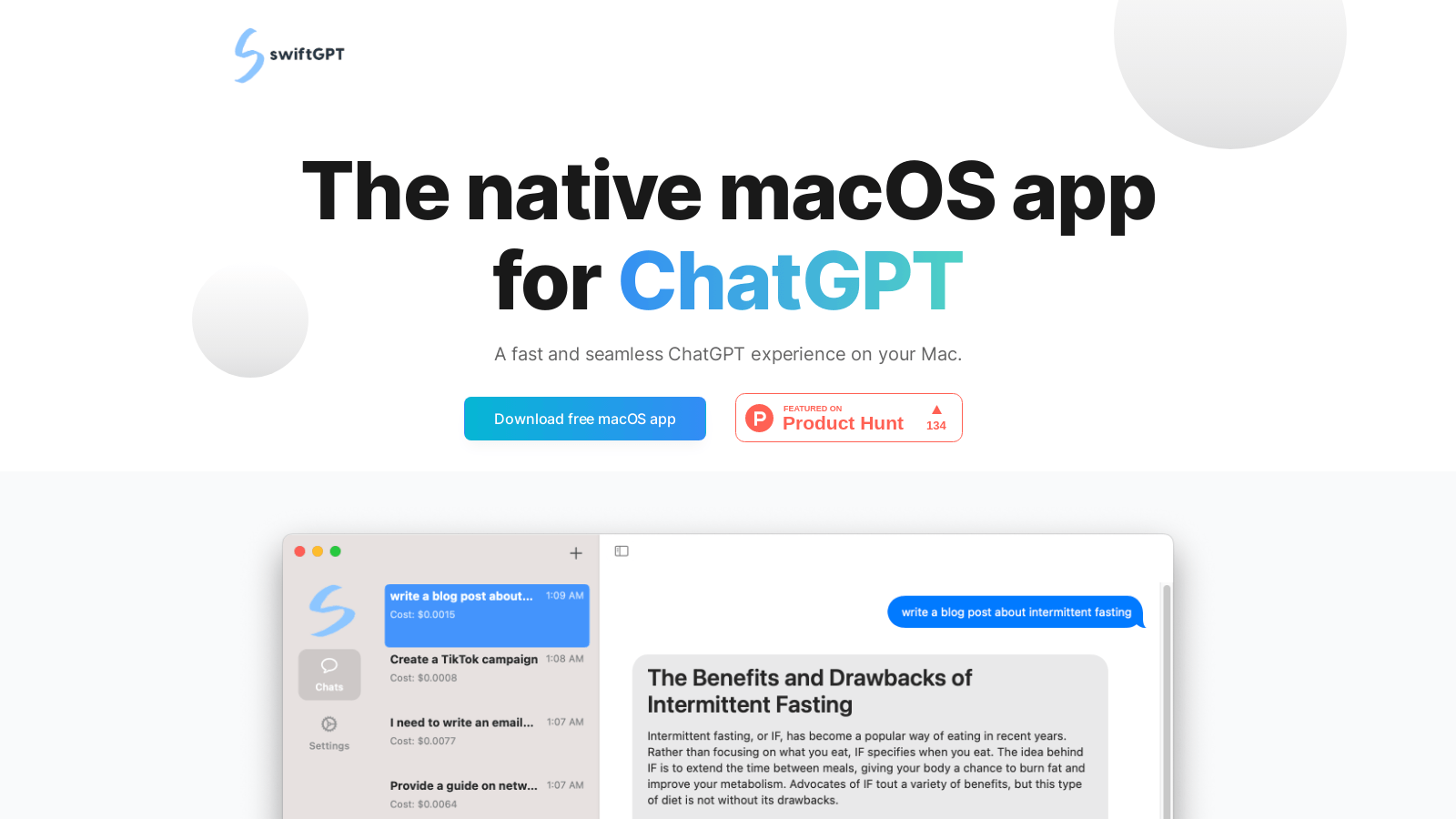Select the 'Provide a guide on netw...' chat

coord(487,794)
